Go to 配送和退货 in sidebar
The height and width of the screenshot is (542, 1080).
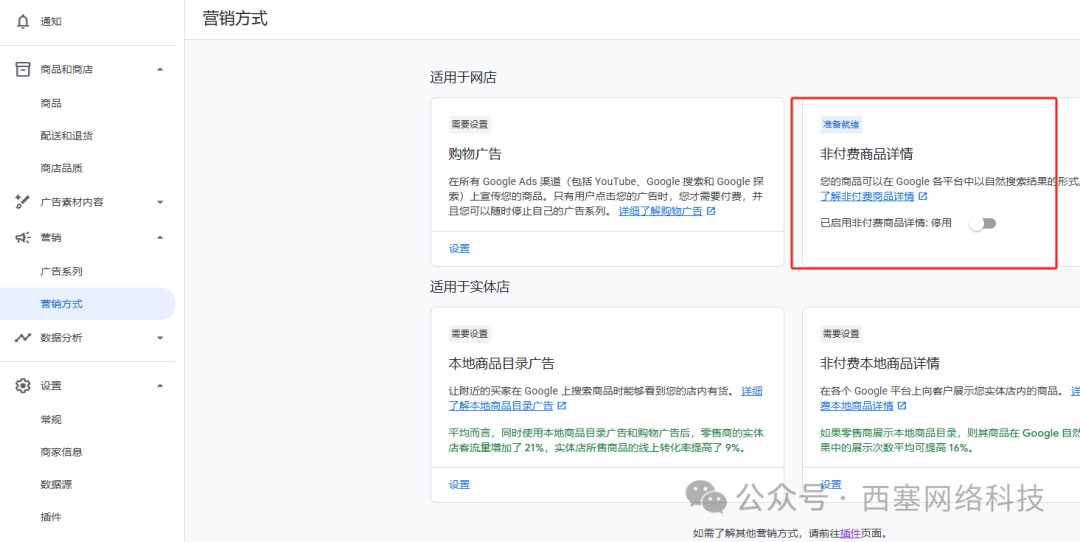point(67,136)
